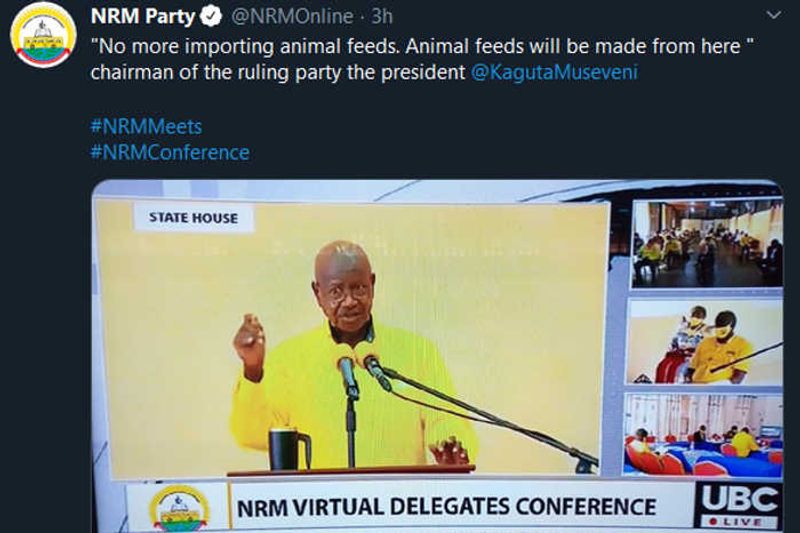Open the NRM Party profile avatar
This screenshot has height=533, width=800.
pyautogui.click(x=43, y=35)
